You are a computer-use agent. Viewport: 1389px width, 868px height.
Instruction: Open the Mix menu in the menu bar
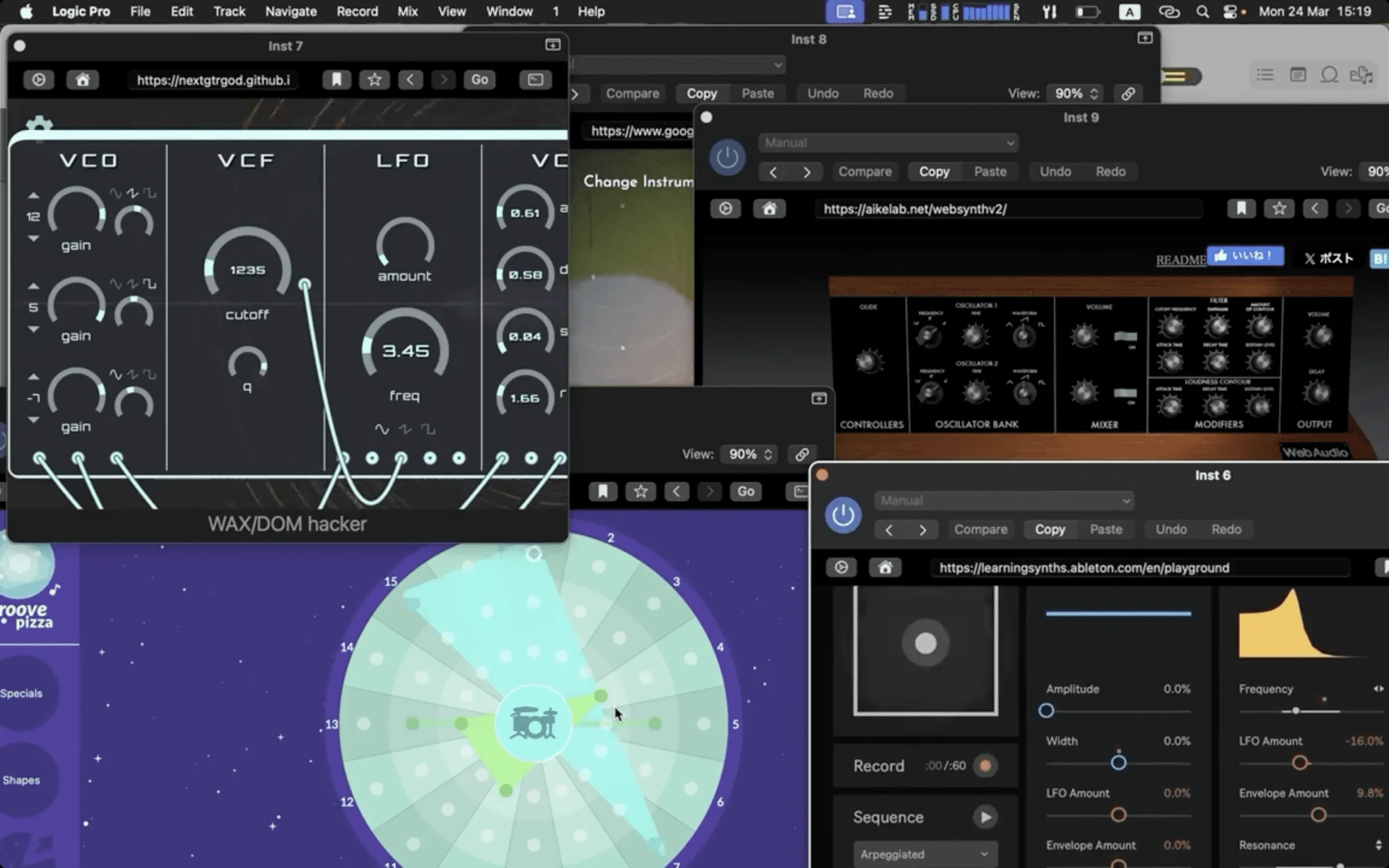(x=407, y=11)
